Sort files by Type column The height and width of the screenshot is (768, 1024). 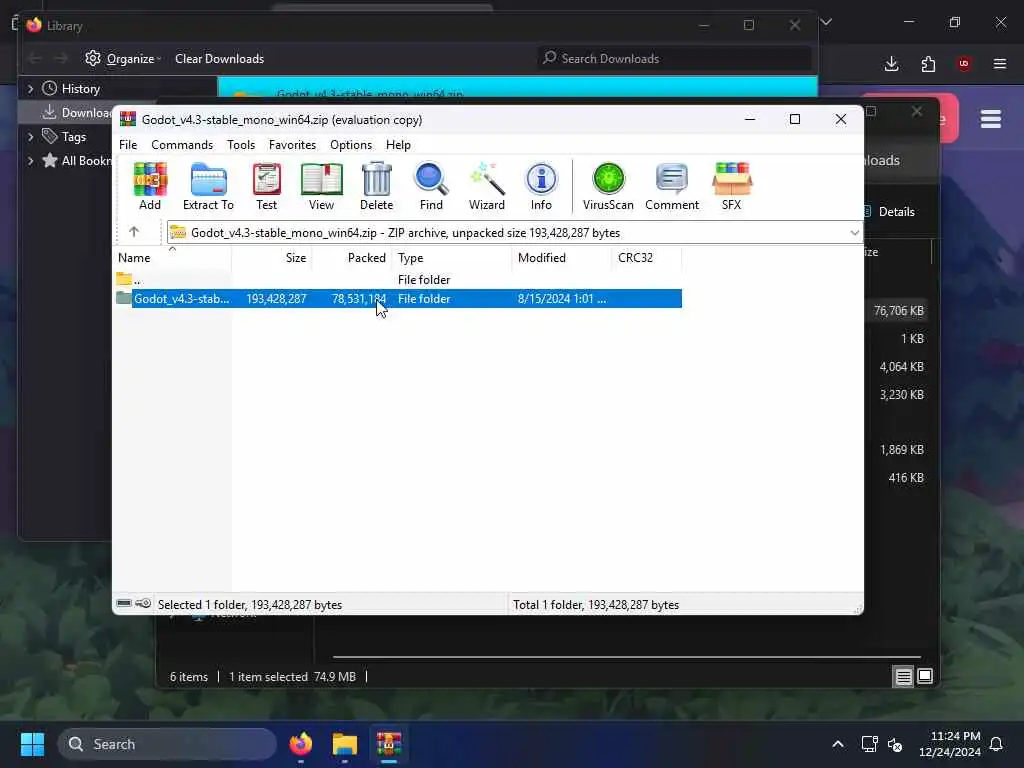pyautogui.click(x=452, y=258)
